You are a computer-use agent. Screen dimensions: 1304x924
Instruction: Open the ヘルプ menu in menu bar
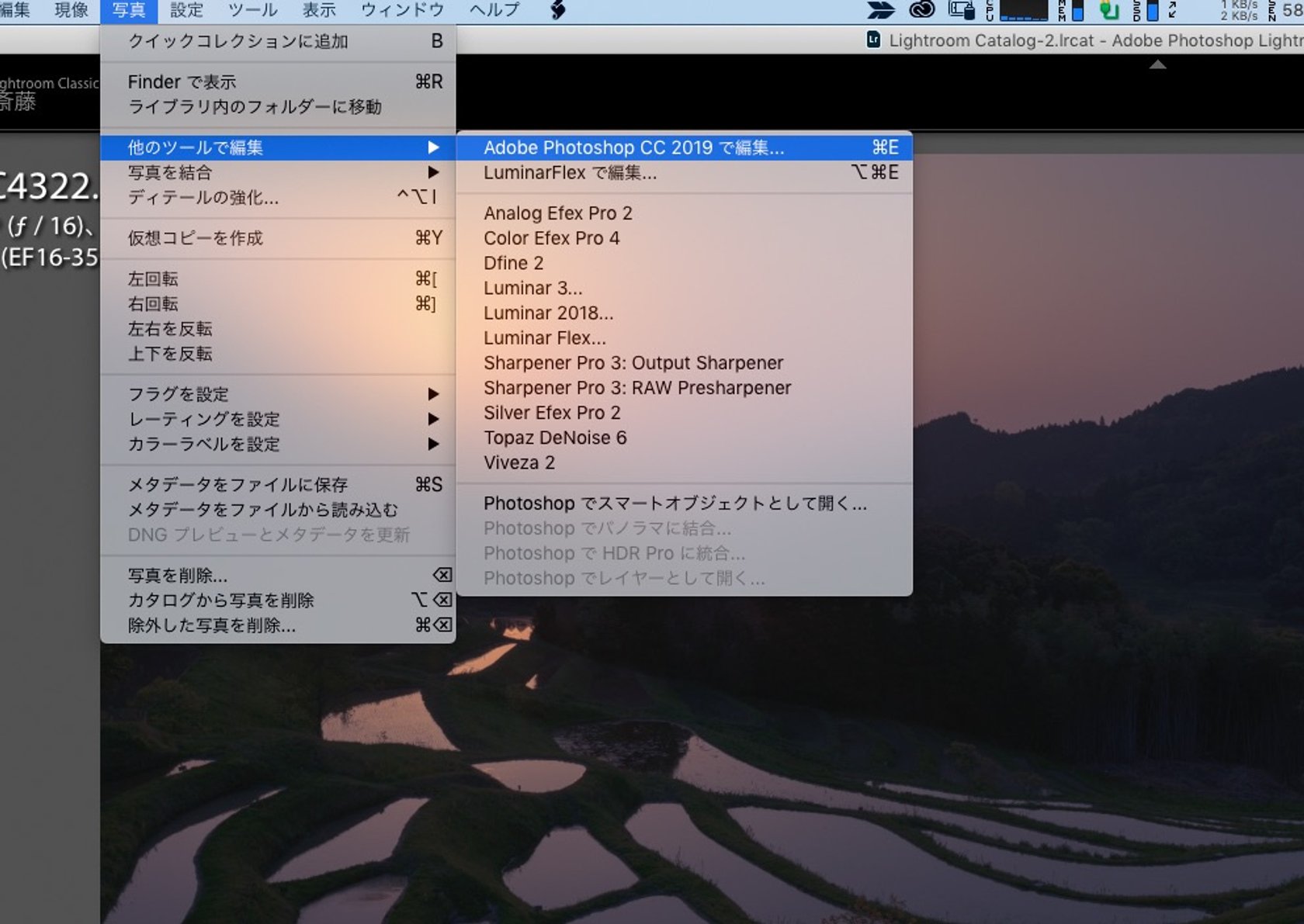(x=494, y=11)
